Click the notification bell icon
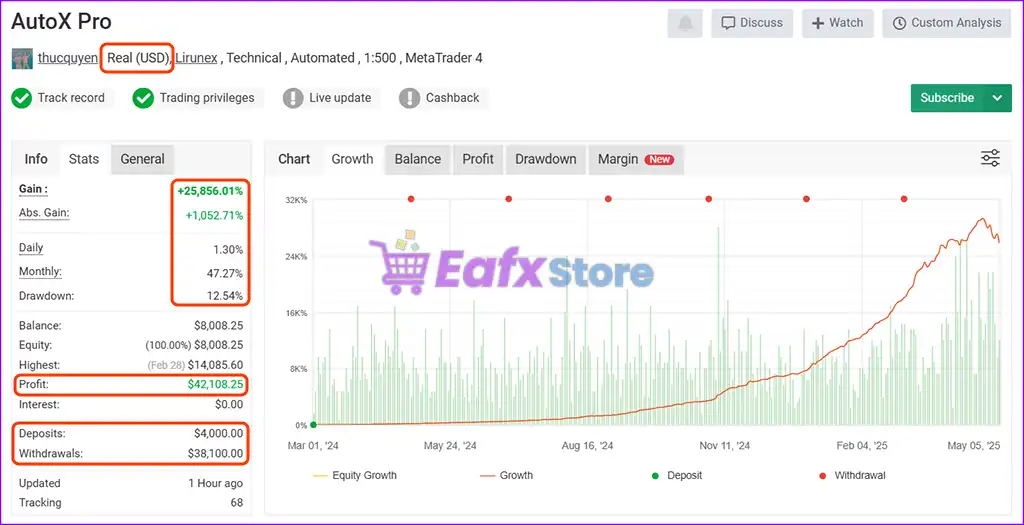This screenshot has width=1024, height=525. coord(684,24)
